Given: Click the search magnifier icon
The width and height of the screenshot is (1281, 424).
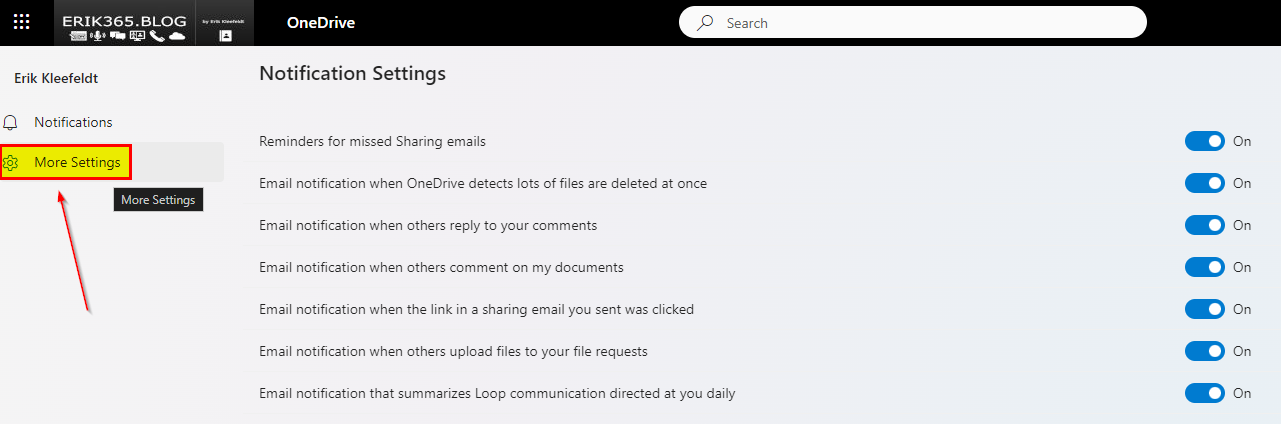Looking at the screenshot, I should (706, 23).
